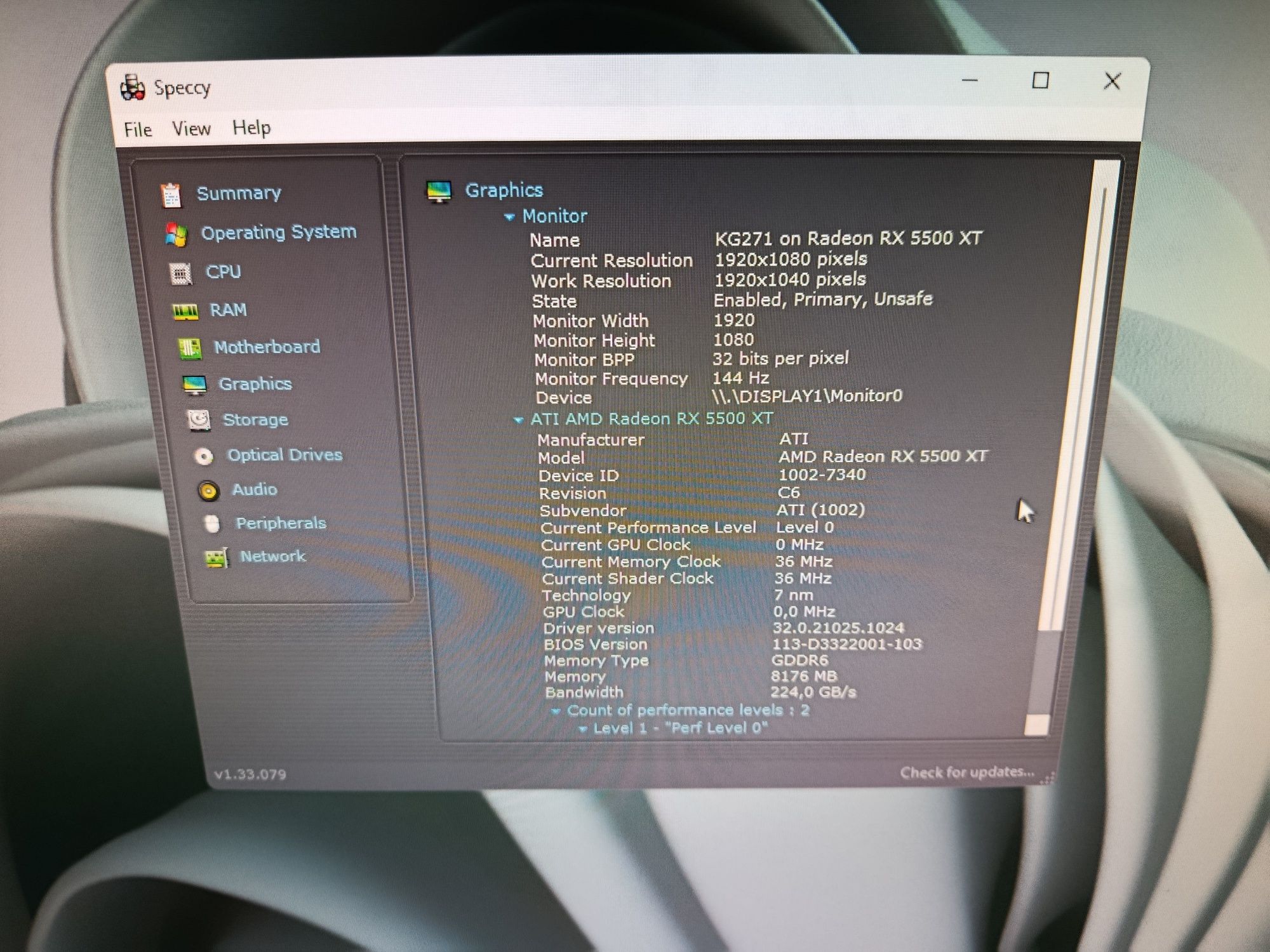The width and height of the screenshot is (1270, 952).
Task: Select the KG271 on Radeon RX 5500 XT value
Action: pos(848,239)
